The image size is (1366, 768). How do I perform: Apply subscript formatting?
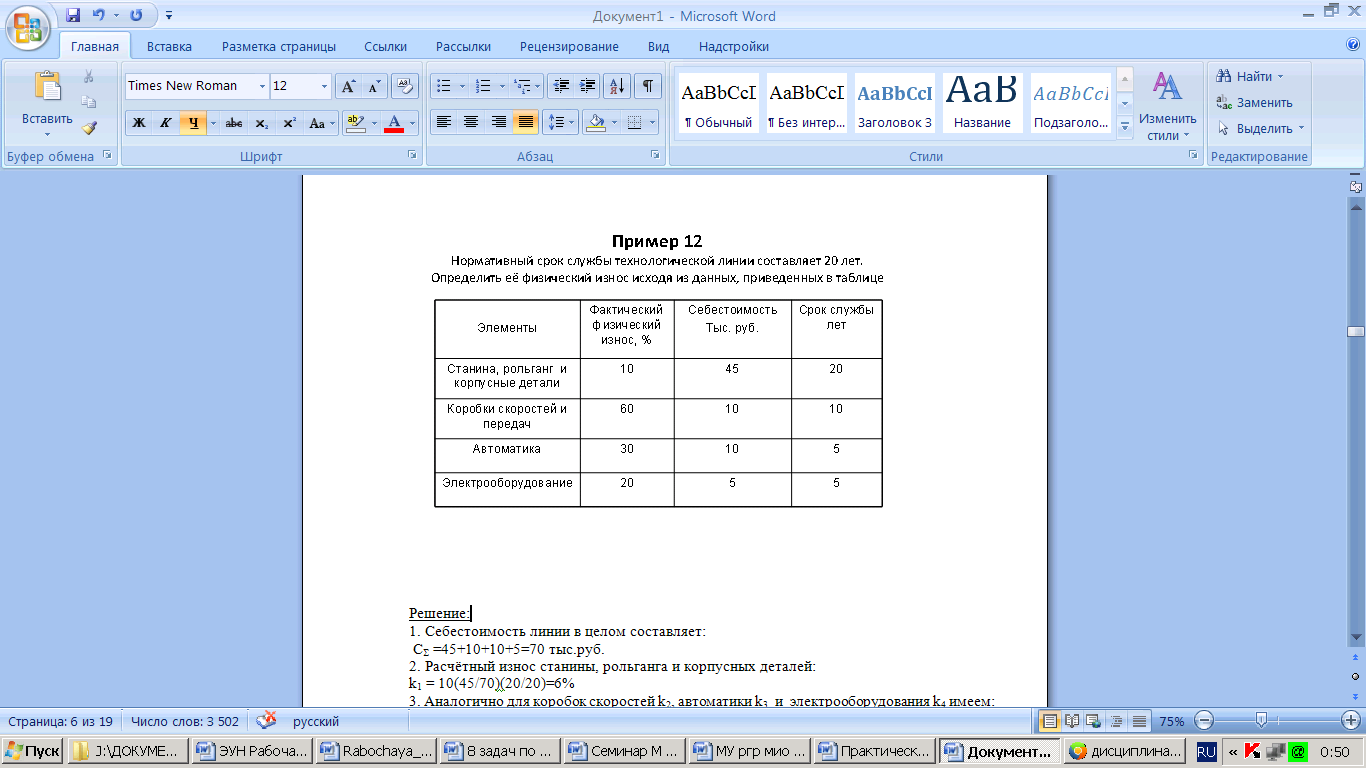(x=261, y=123)
